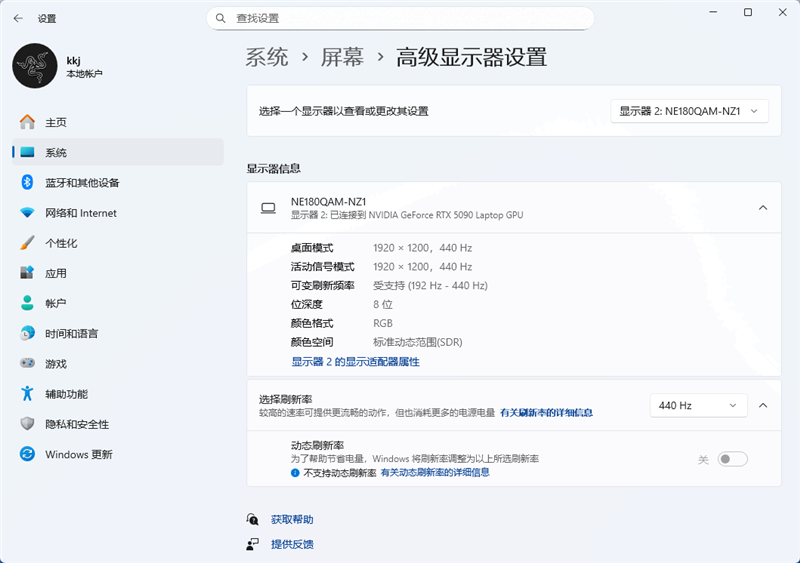The image size is (800, 563).
Task: Click the search magnifier icon
Action: [x=220, y=18]
